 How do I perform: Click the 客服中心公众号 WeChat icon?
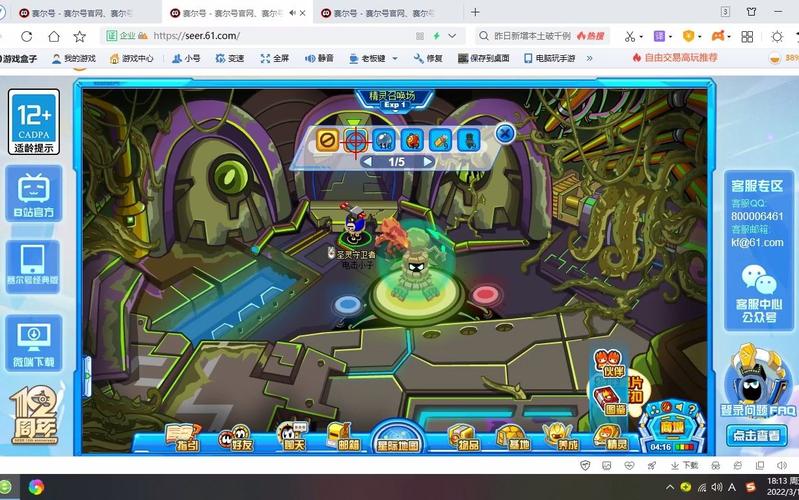tap(759, 279)
